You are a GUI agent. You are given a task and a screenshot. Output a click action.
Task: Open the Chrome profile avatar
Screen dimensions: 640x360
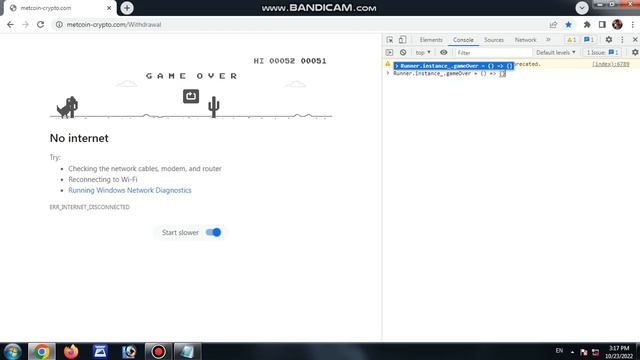pos(617,24)
